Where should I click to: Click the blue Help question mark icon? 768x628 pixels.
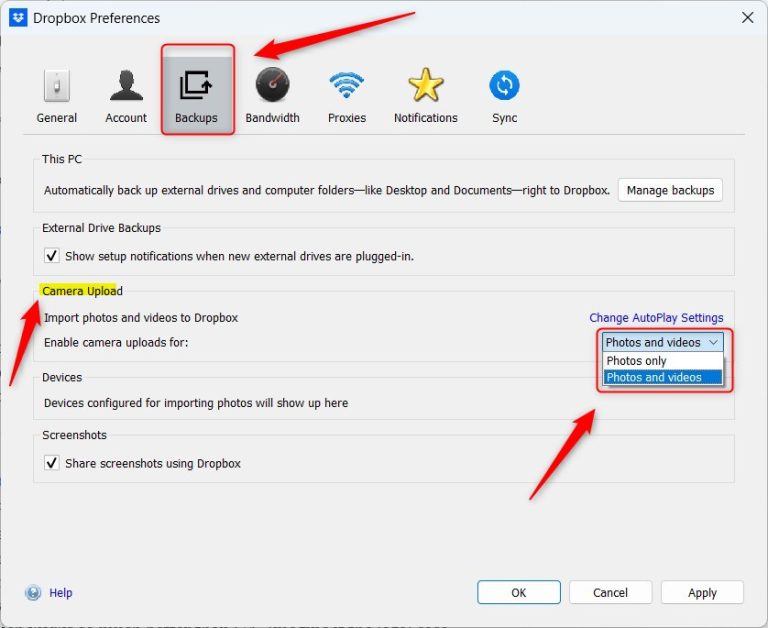(33, 593)
